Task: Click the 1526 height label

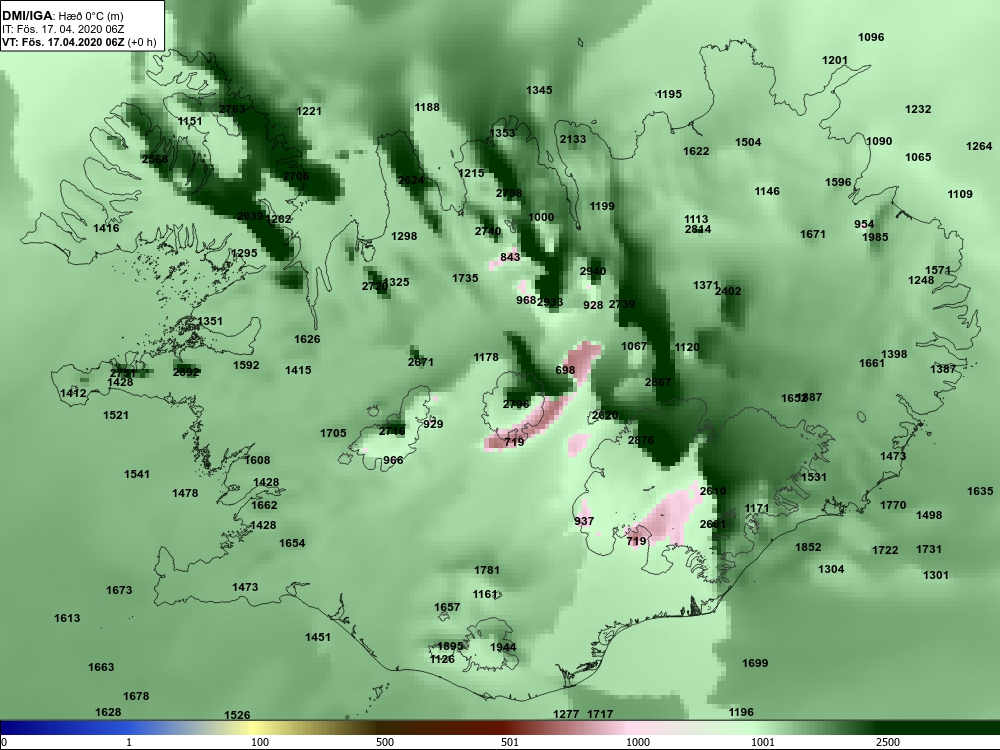Action: (237, 715)
